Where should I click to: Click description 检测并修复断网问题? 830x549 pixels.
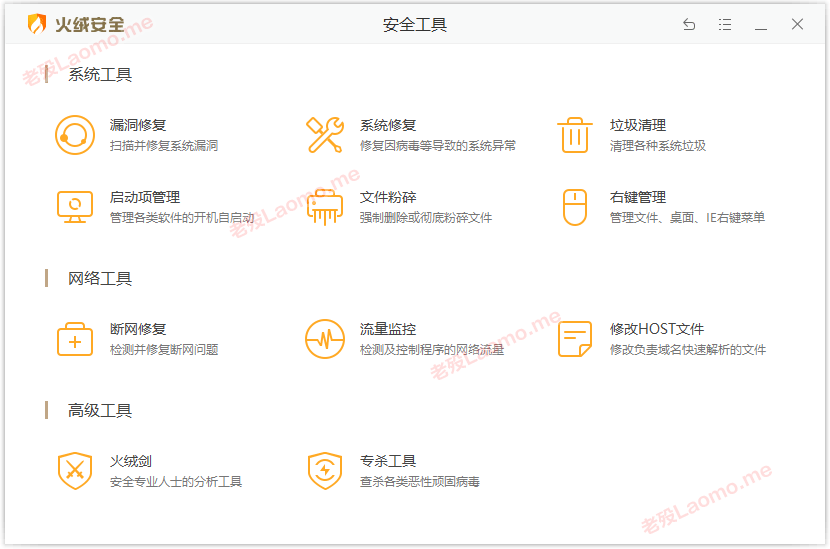[164, 349]
